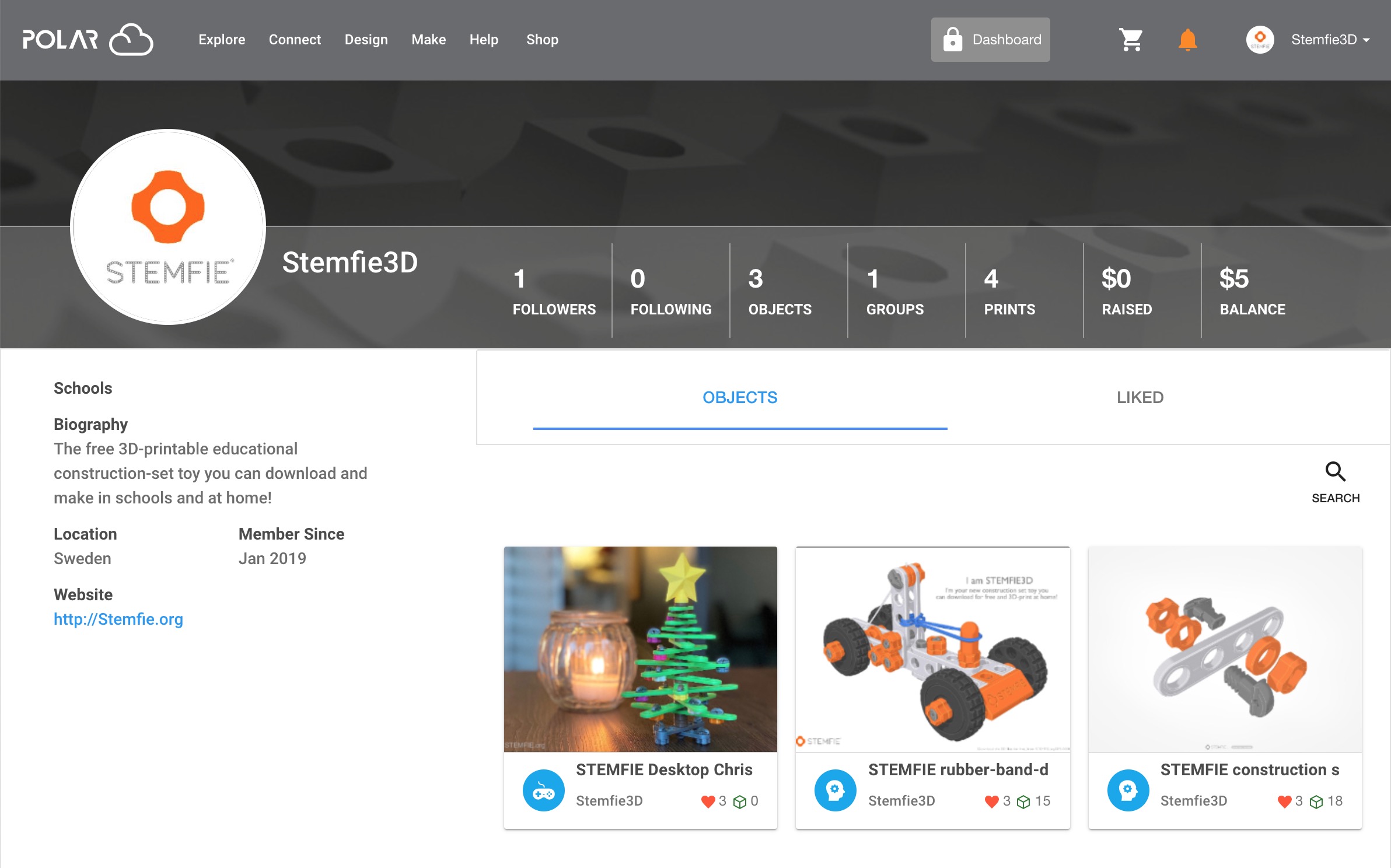The height and width of the screenshot is (868, 1391).
Task: Open the 'STEMFIE construction s' title
Action: pos(1250,770)
